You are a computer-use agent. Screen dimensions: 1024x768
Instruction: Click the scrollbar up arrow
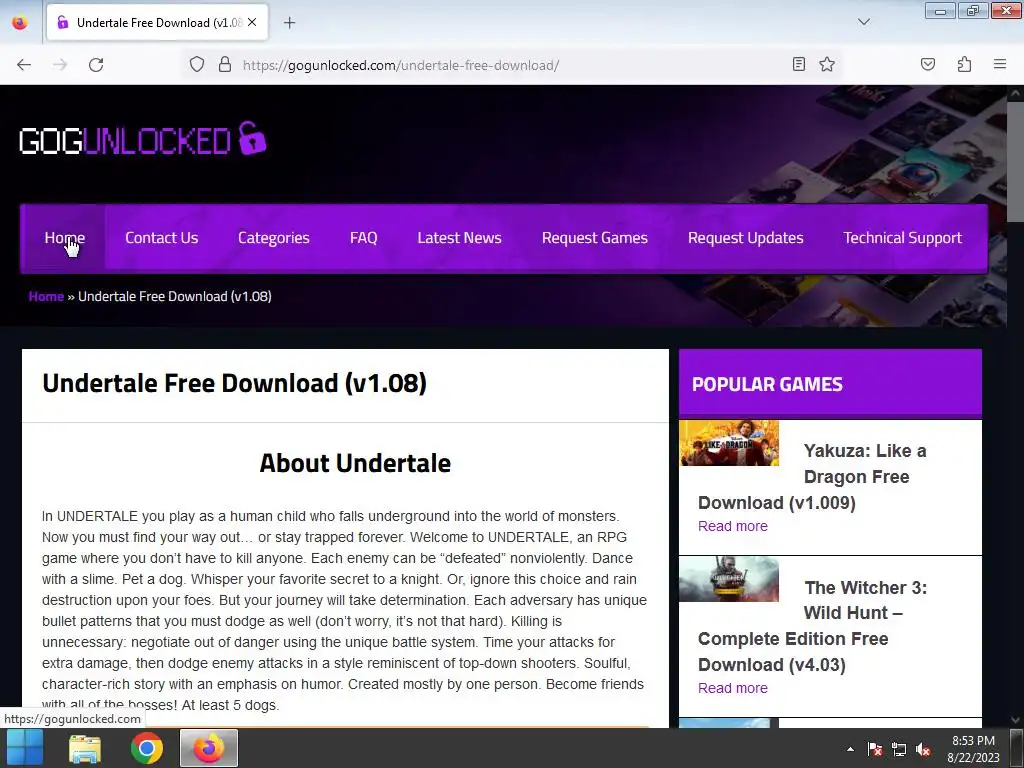click(1015, 93)
